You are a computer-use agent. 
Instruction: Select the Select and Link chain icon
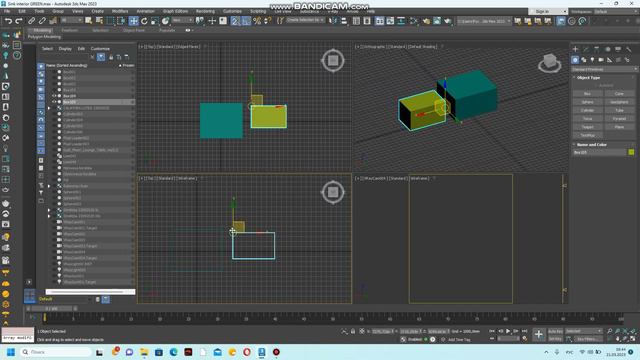coord(31,21)
